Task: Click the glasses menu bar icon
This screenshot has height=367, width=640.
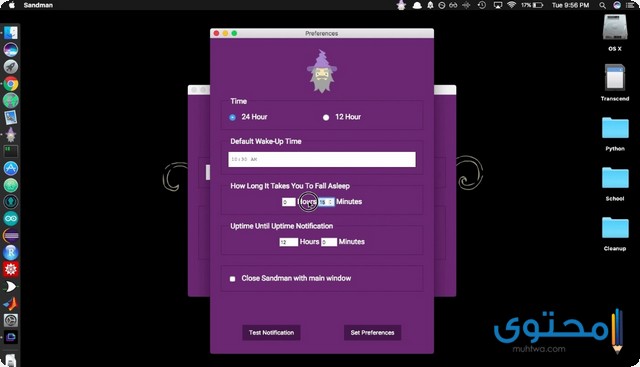Action: pyautogui.click(x=453, y=5)
